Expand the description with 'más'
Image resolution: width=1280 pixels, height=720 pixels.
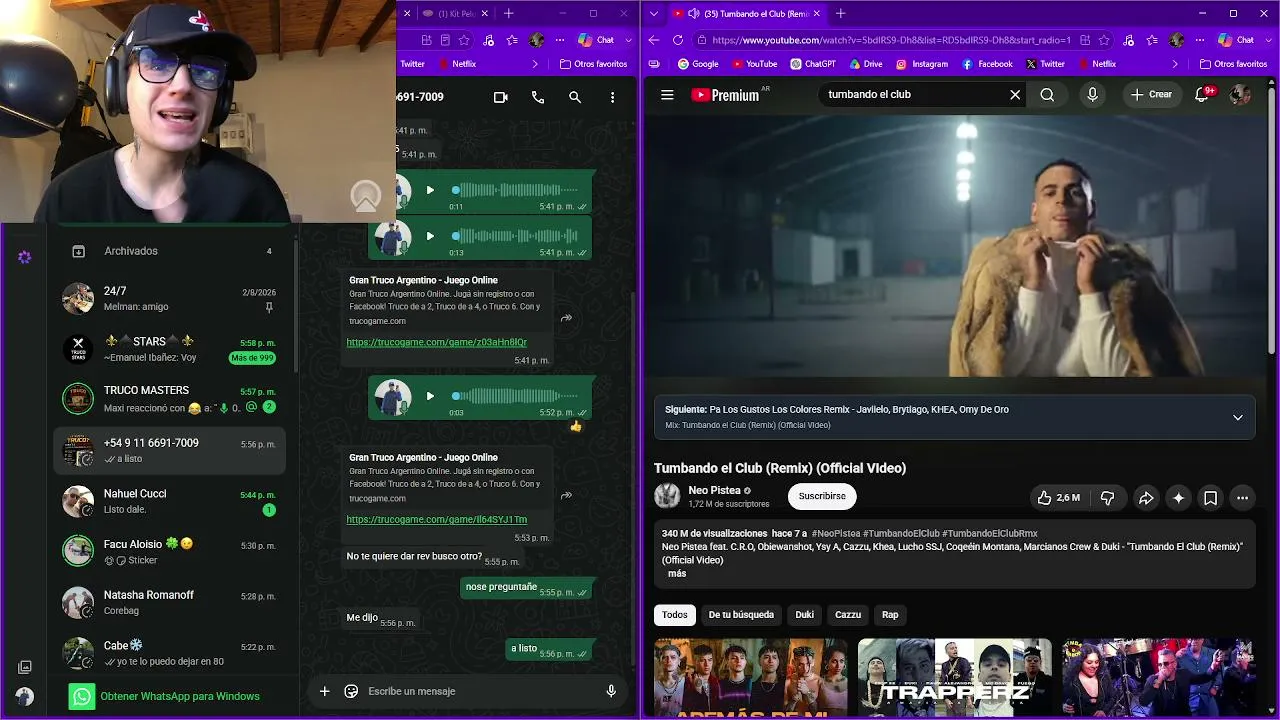point(677,574)
